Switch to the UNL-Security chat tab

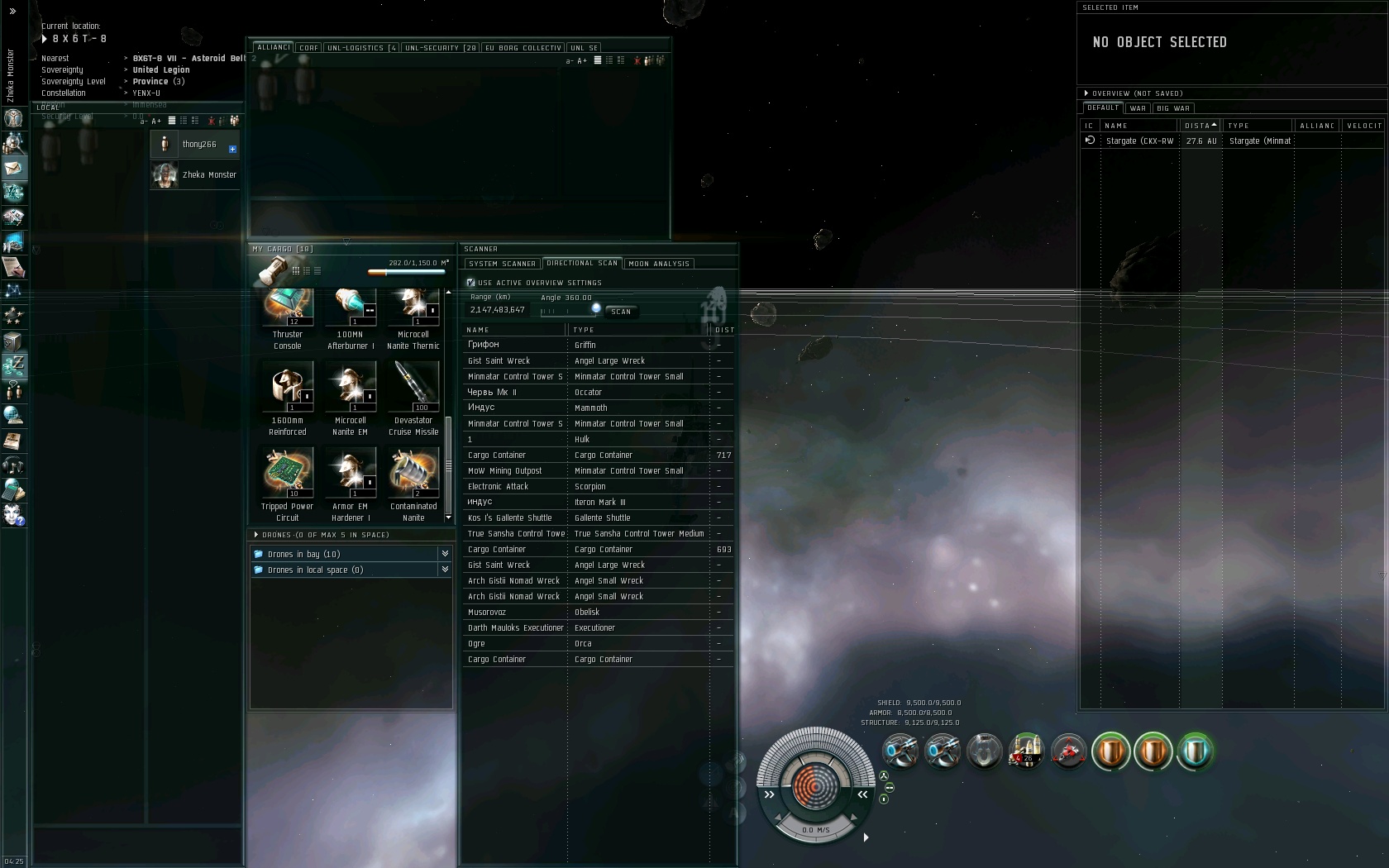[440, 48]
